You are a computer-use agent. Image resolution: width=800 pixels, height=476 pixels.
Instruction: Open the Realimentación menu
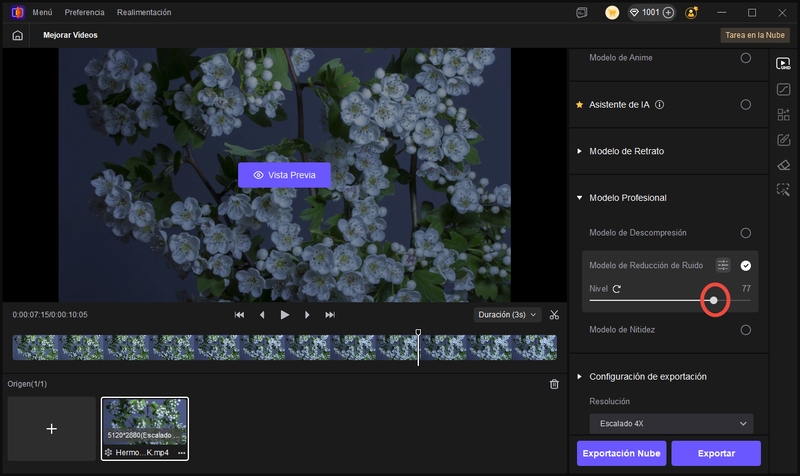tap(144, 12)
